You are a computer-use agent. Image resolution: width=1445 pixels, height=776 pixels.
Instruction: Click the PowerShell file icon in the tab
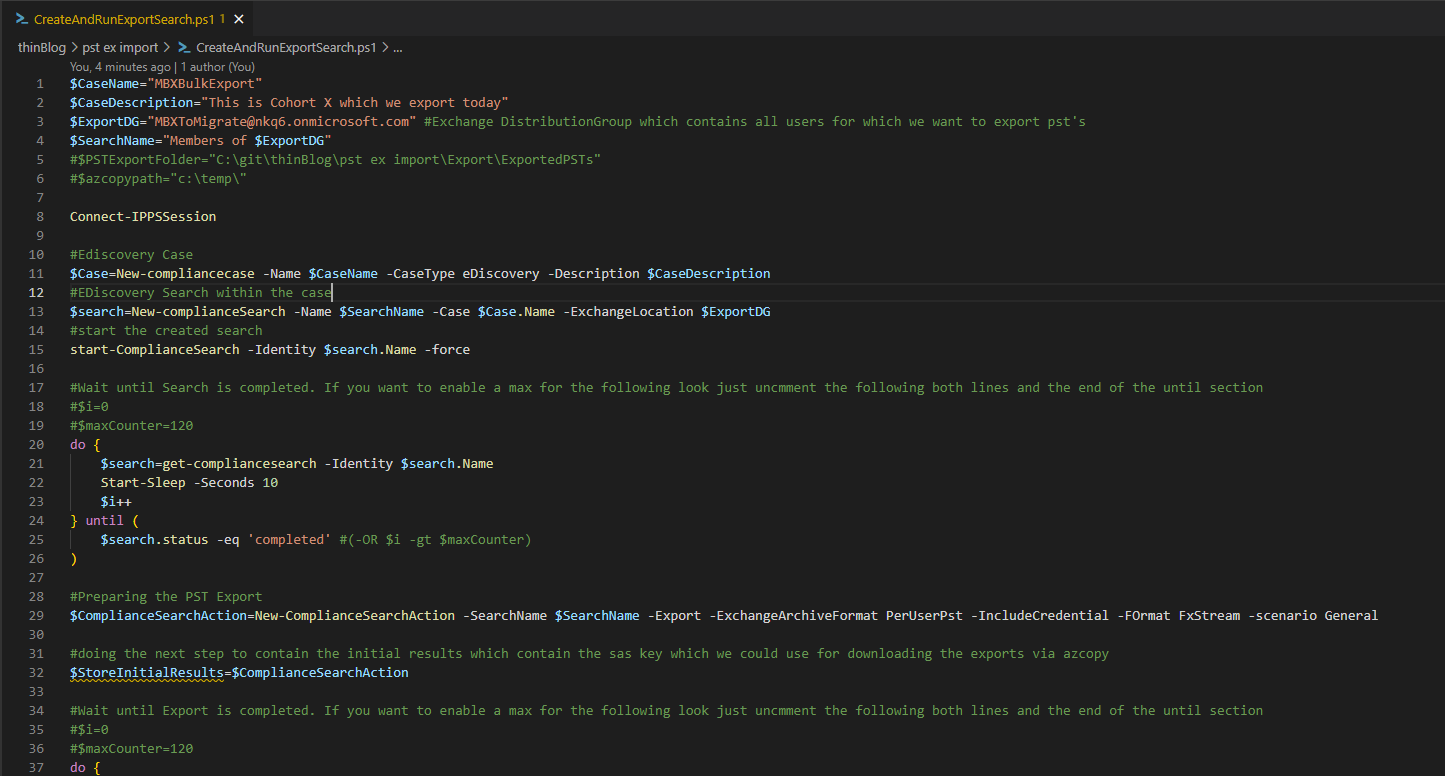(21, 19)
